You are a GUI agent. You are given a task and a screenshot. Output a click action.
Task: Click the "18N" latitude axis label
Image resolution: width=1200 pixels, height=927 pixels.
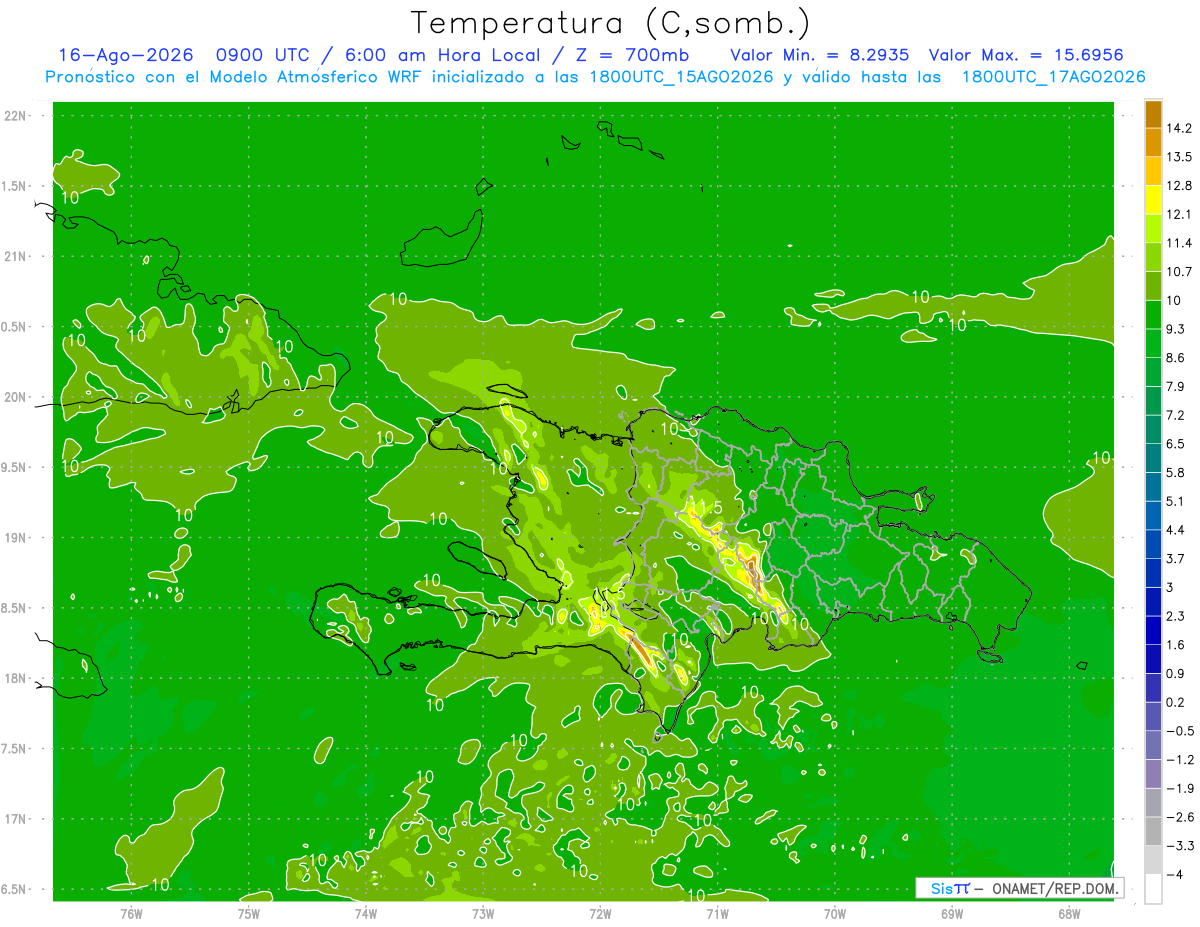[15, 678]
